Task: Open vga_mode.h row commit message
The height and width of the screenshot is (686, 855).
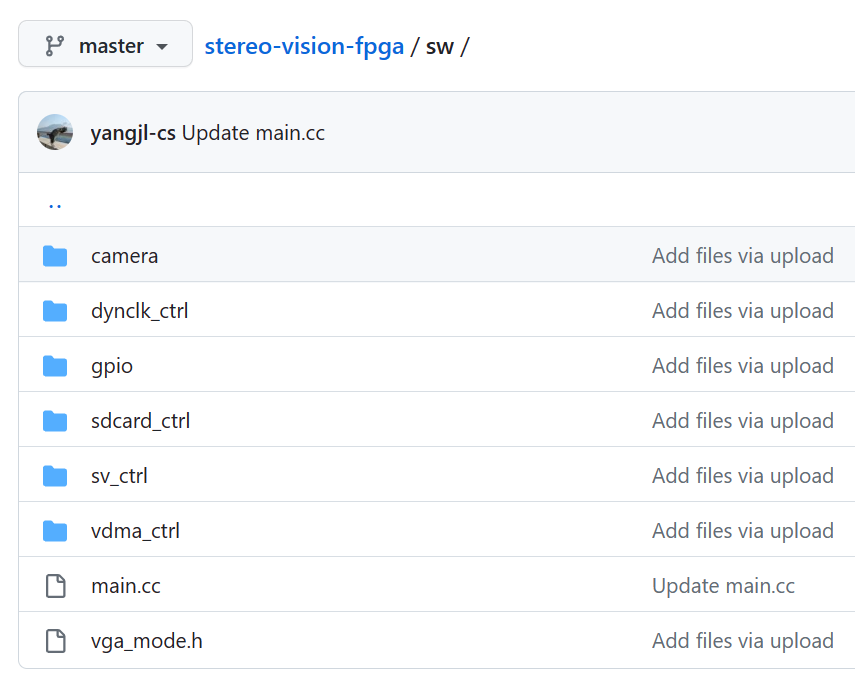Action: [743, 641]
